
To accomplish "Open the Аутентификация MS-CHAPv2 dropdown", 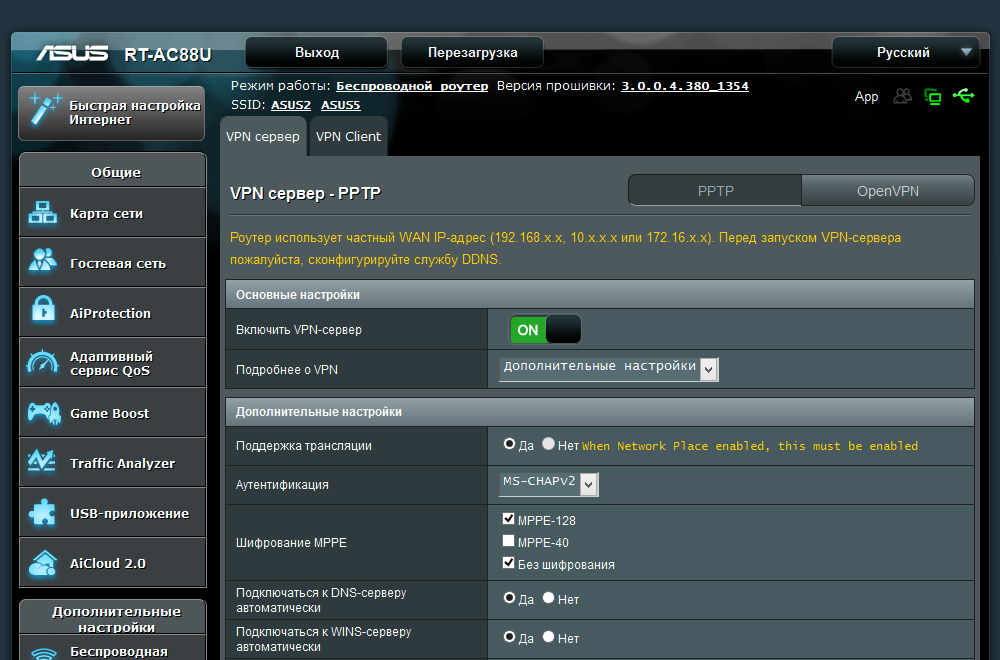I will [x=548, y=484].
